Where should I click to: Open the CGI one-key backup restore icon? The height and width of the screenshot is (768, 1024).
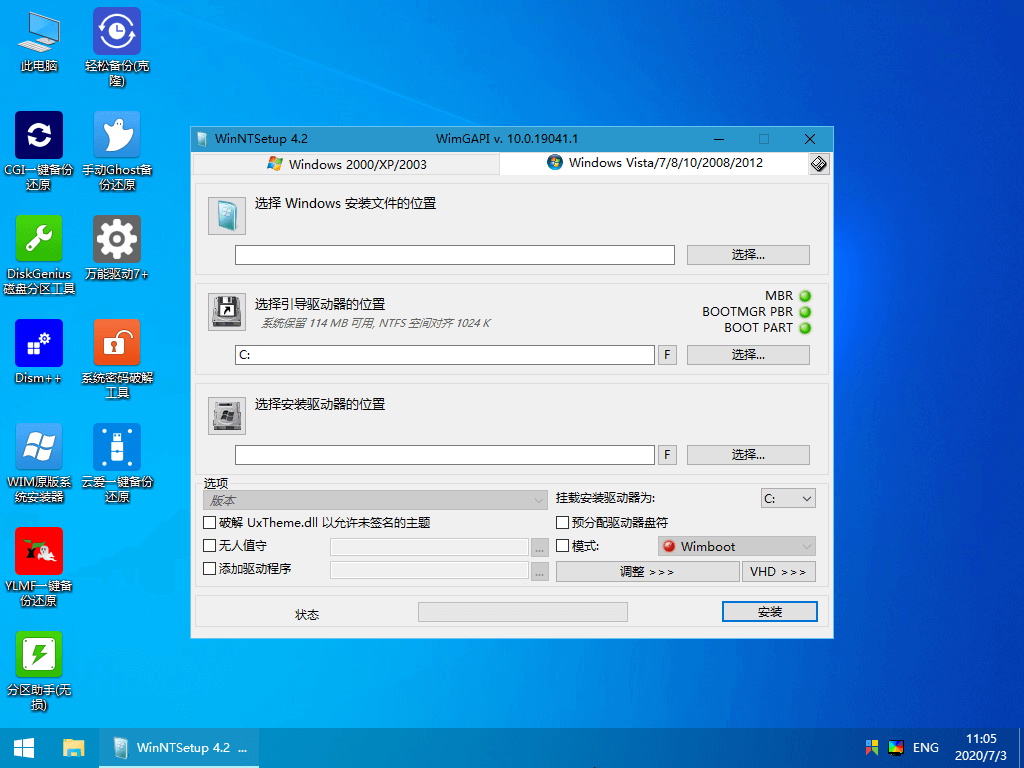(39, 136)
